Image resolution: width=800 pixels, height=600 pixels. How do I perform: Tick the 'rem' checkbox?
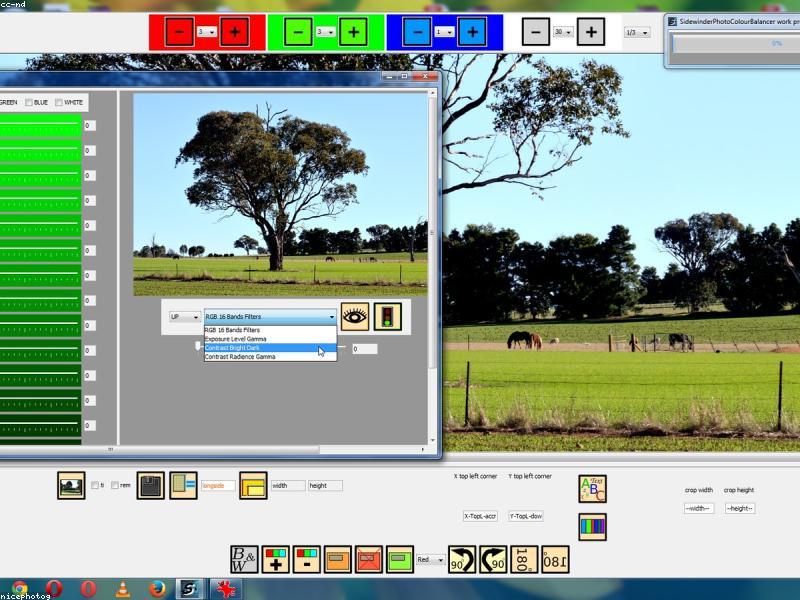[114, 486]
